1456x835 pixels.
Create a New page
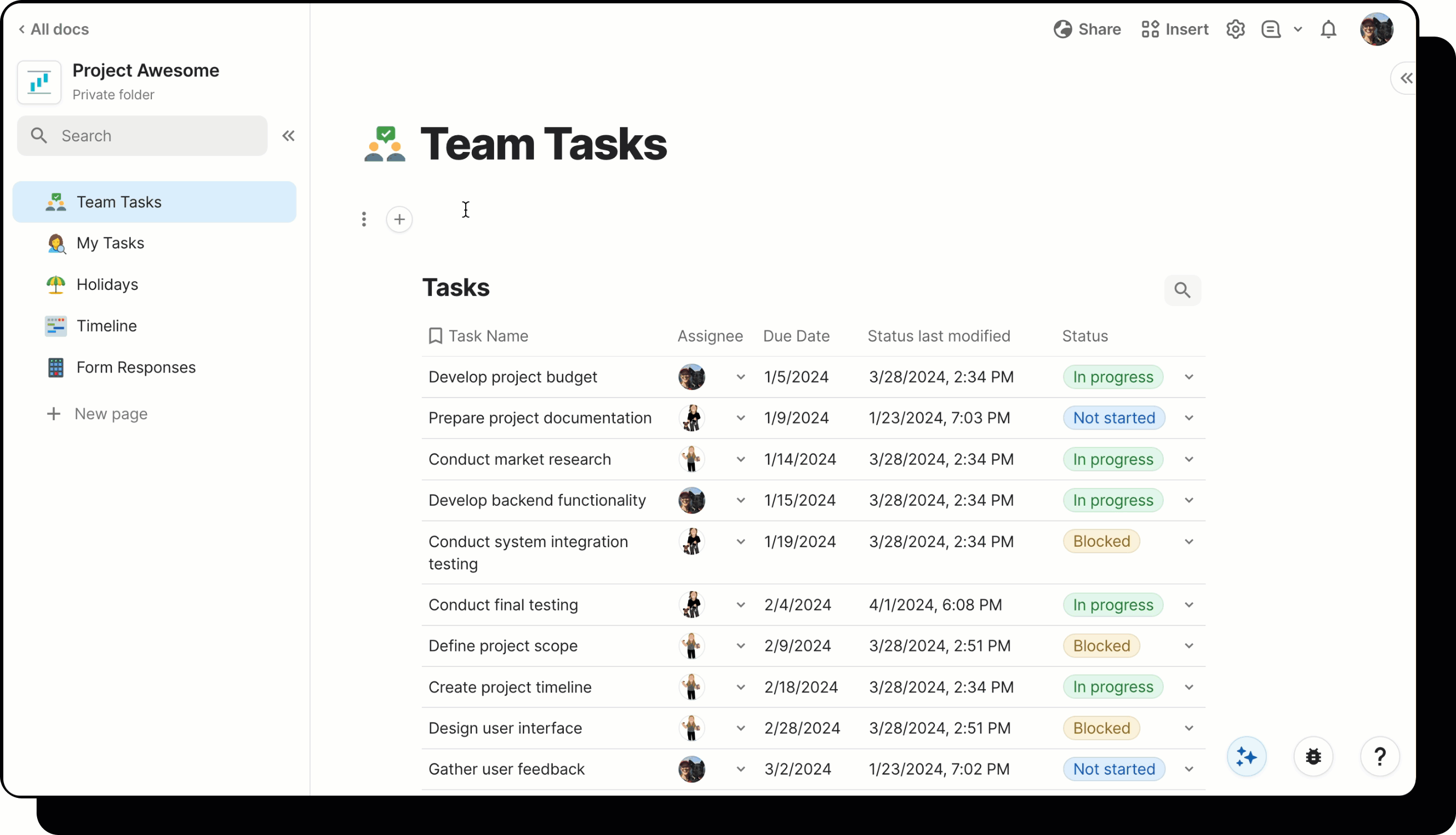[97, 414]
